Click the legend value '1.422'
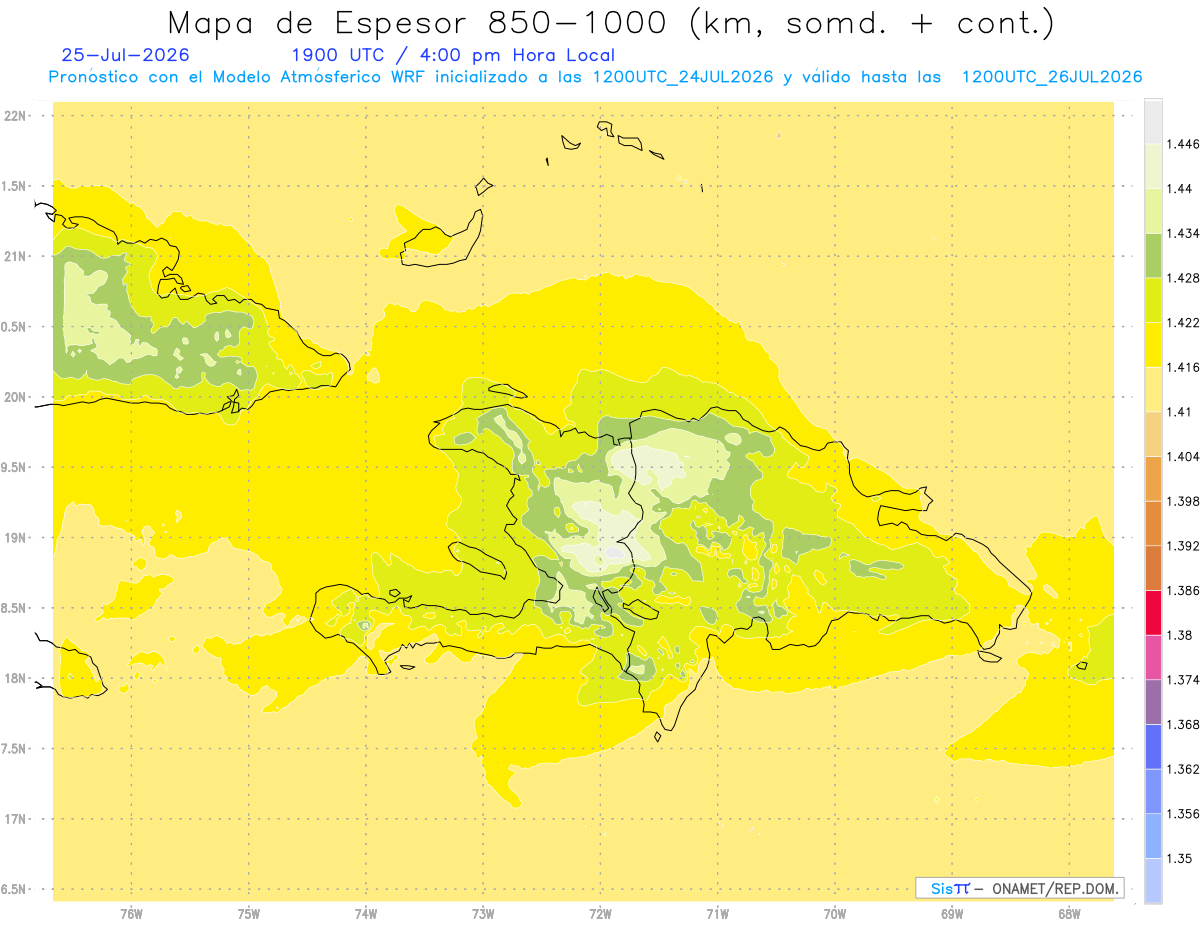 coord(1185,323)
